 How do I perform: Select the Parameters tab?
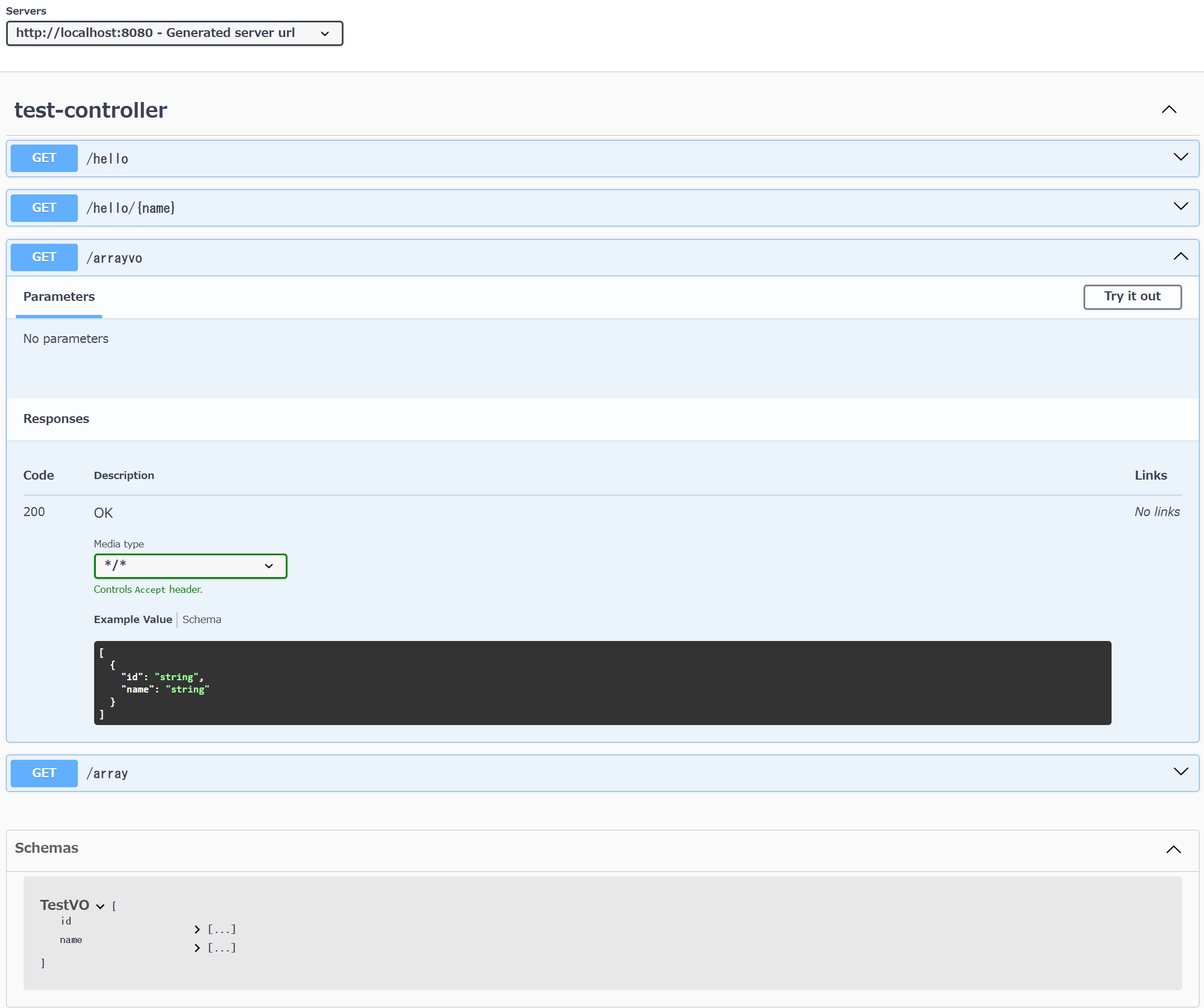(x=59, y=296)
